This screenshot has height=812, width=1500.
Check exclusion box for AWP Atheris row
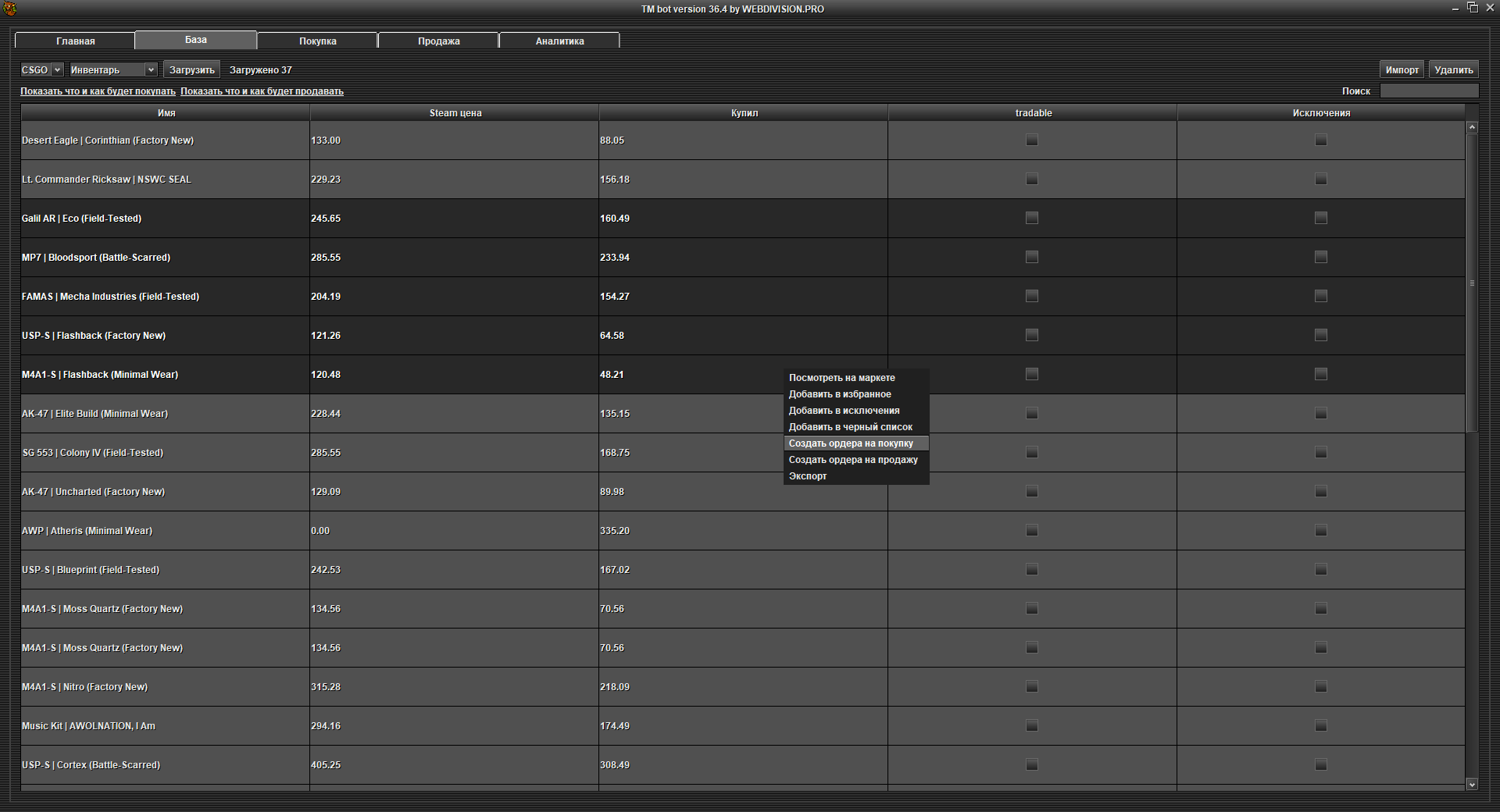click(1321, 531)
